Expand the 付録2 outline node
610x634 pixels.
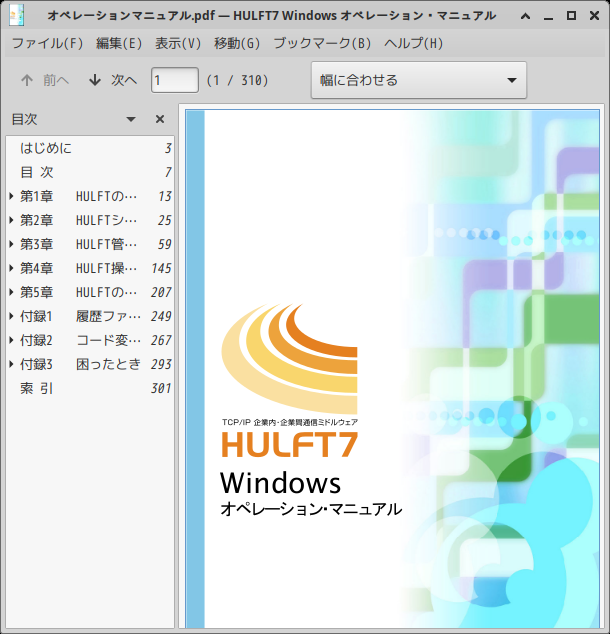pyautogui.click(x=12, y=340)
